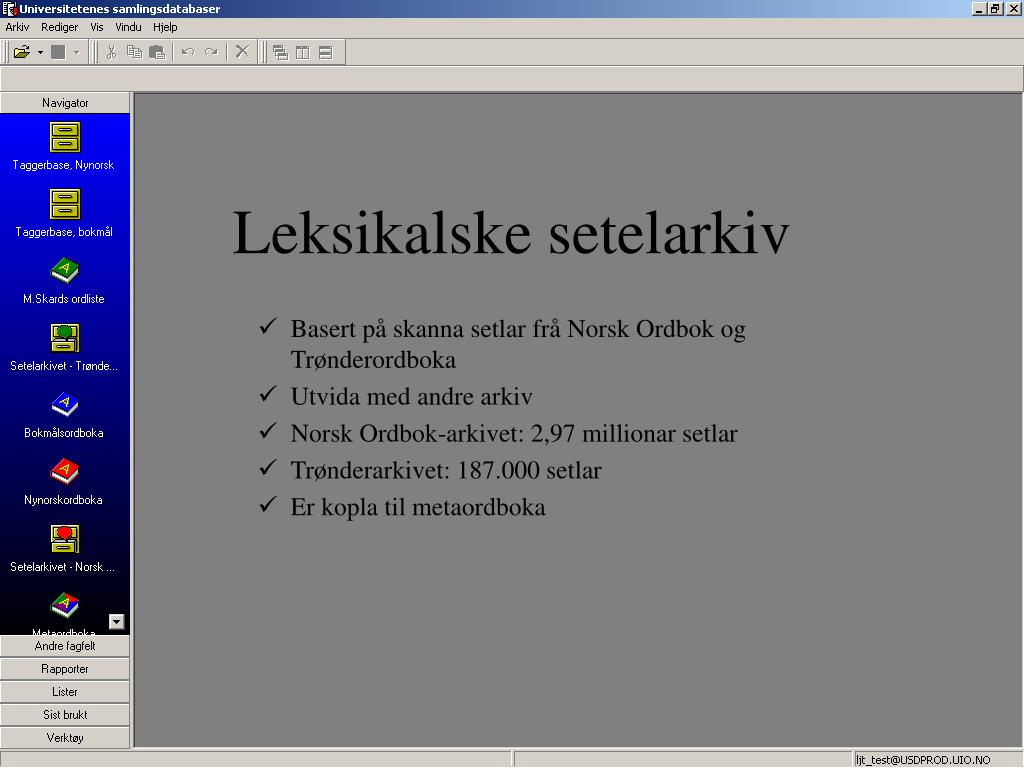Viewport: 1024px width, 768px height.
Task: Switch to Verktøy section
Action: [65, 737]
